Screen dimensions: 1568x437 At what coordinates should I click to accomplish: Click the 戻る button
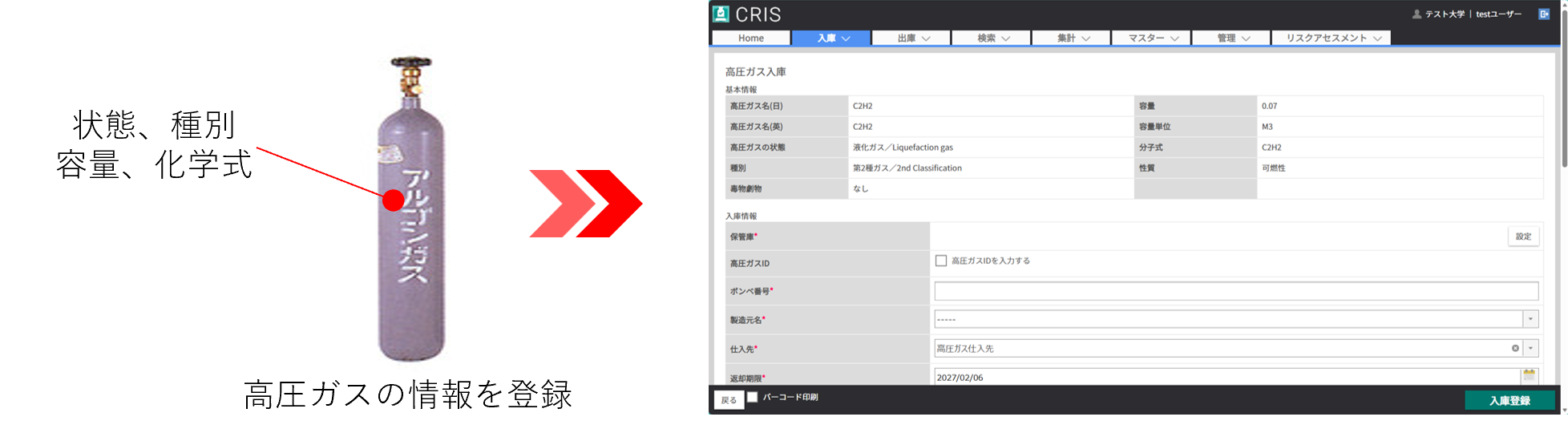click(x=729, y=400)
